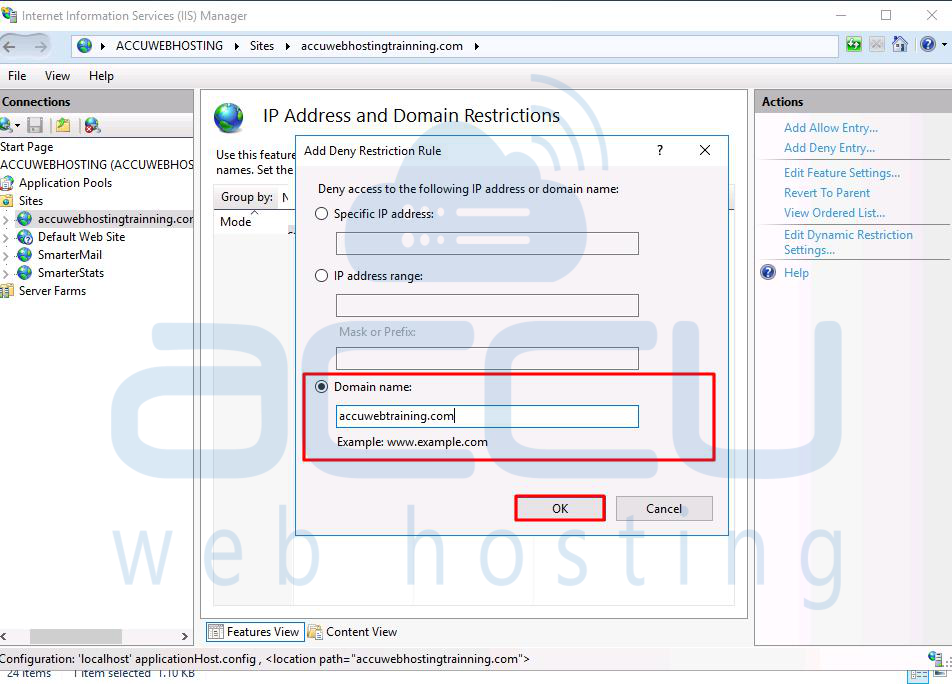Click the Forward navigation arrow
The image size is (952, 684).
tap(40, 46)
